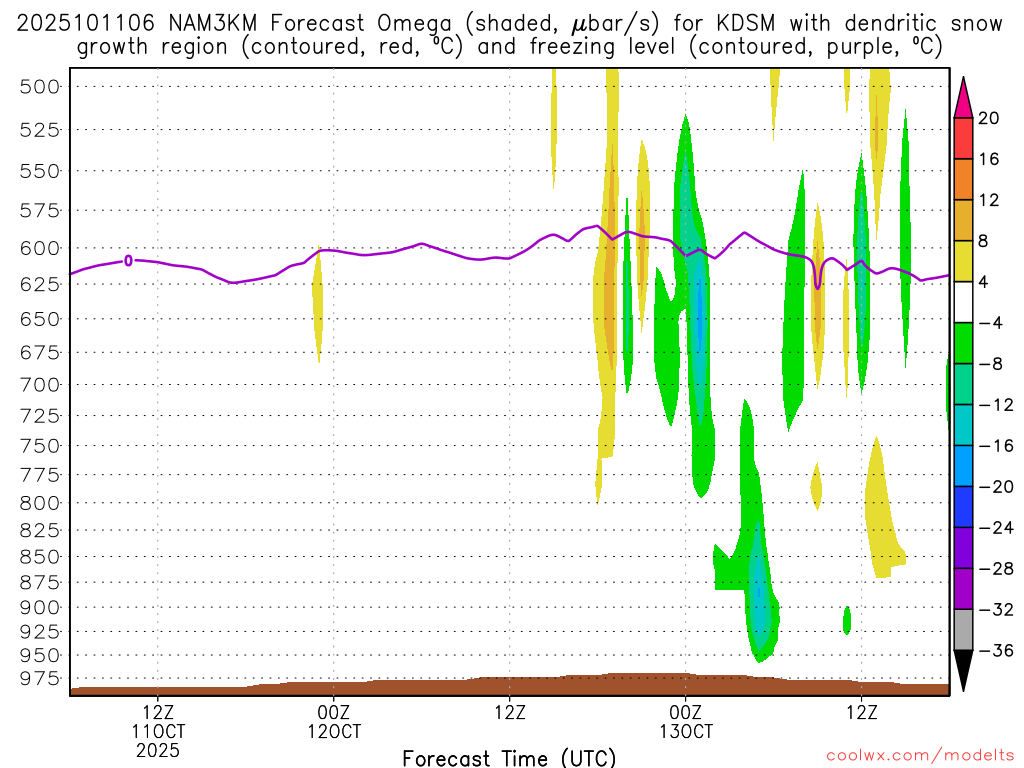Click the red 16-20 color bar segment
Screen dimensions: 1024x768
tap(963, 138)
